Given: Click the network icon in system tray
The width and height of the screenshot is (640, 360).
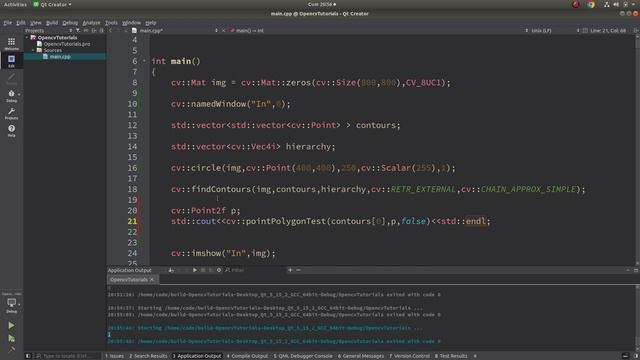Looking at the screenshot, I should (x=607, y=4).
